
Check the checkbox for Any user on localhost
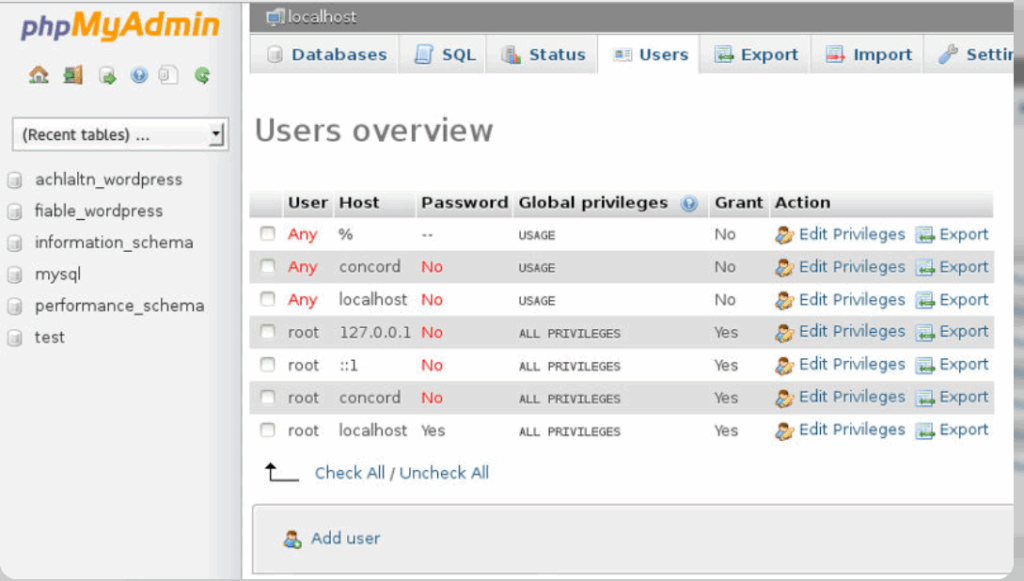tap(267, 299)
